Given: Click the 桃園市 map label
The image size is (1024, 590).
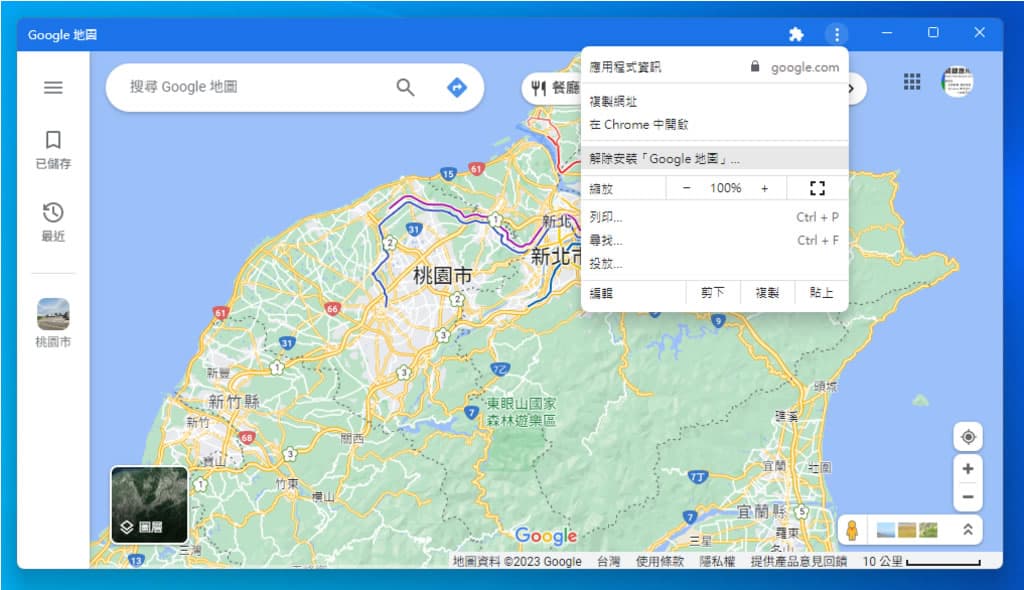Looking at the screenshot, I should point(442,276).
